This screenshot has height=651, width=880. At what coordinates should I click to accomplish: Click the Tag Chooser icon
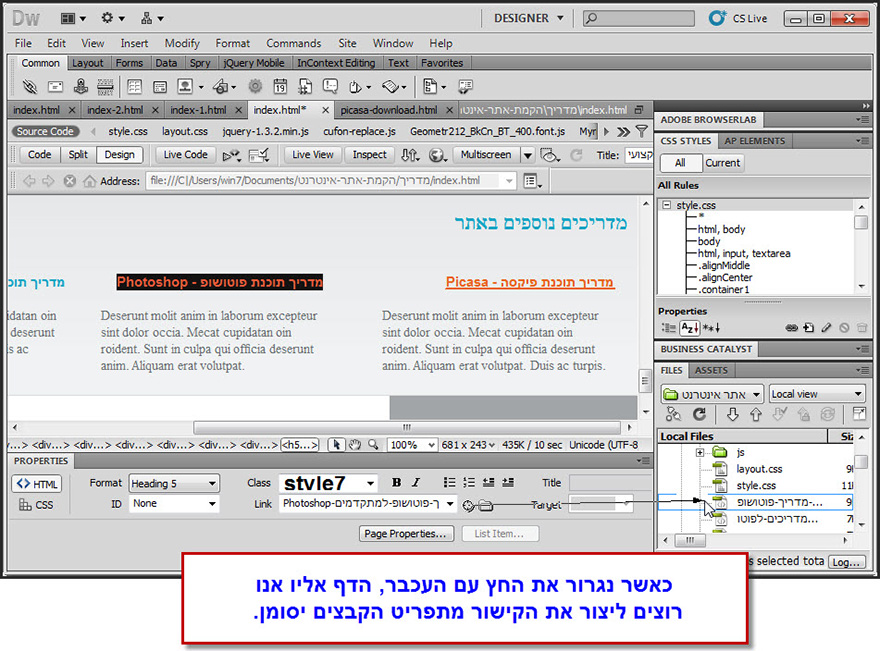point(465,86)
